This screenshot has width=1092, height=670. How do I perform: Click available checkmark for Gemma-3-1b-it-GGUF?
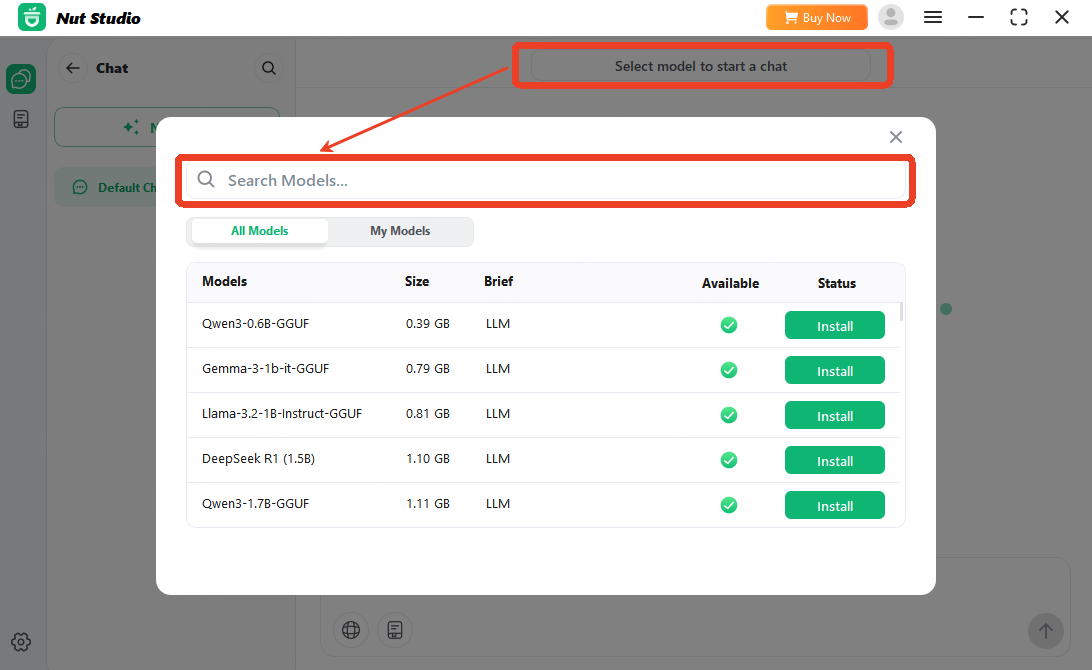point(729,371)
